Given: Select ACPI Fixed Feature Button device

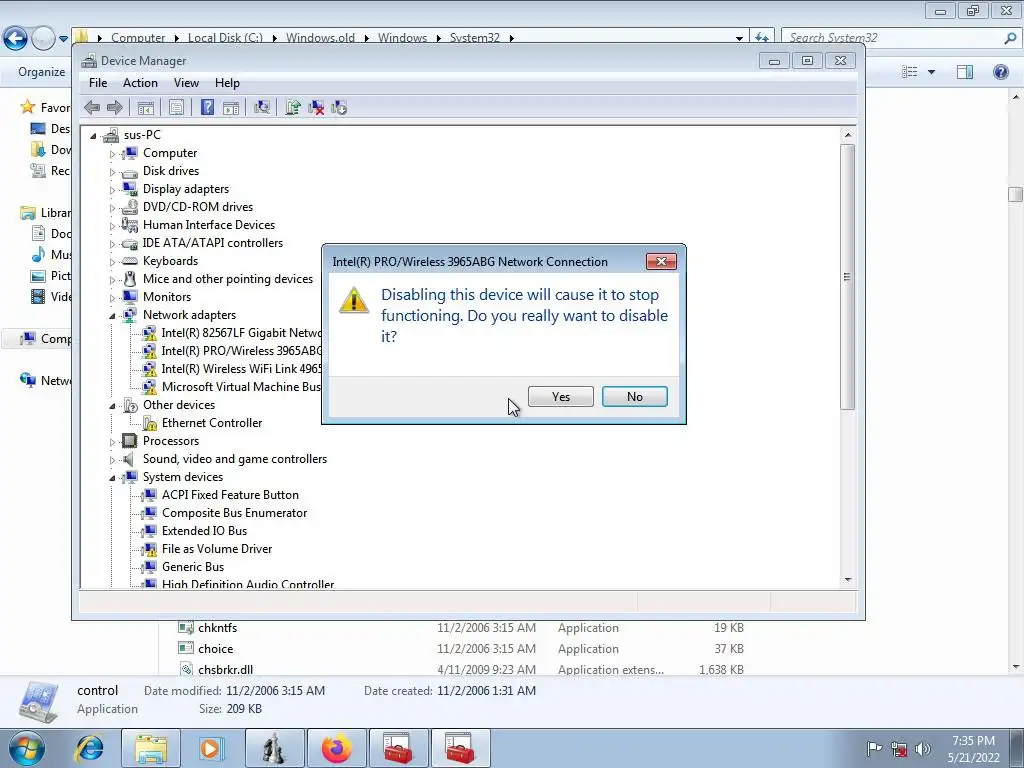Looking at the screenshot, I should coord(230,494).
